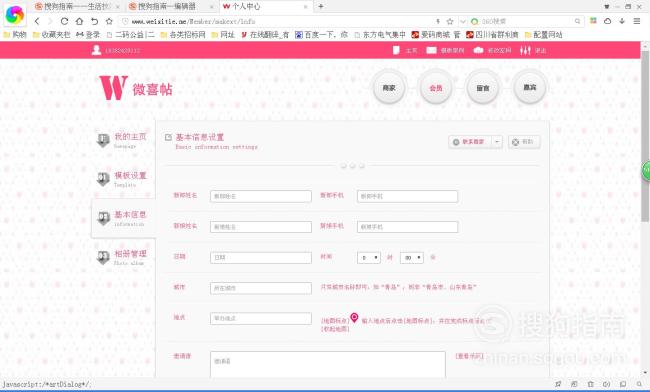Open the 购物 bookmark folder
The width and height of the screenshot is (650, 392).
coord(15,35)
